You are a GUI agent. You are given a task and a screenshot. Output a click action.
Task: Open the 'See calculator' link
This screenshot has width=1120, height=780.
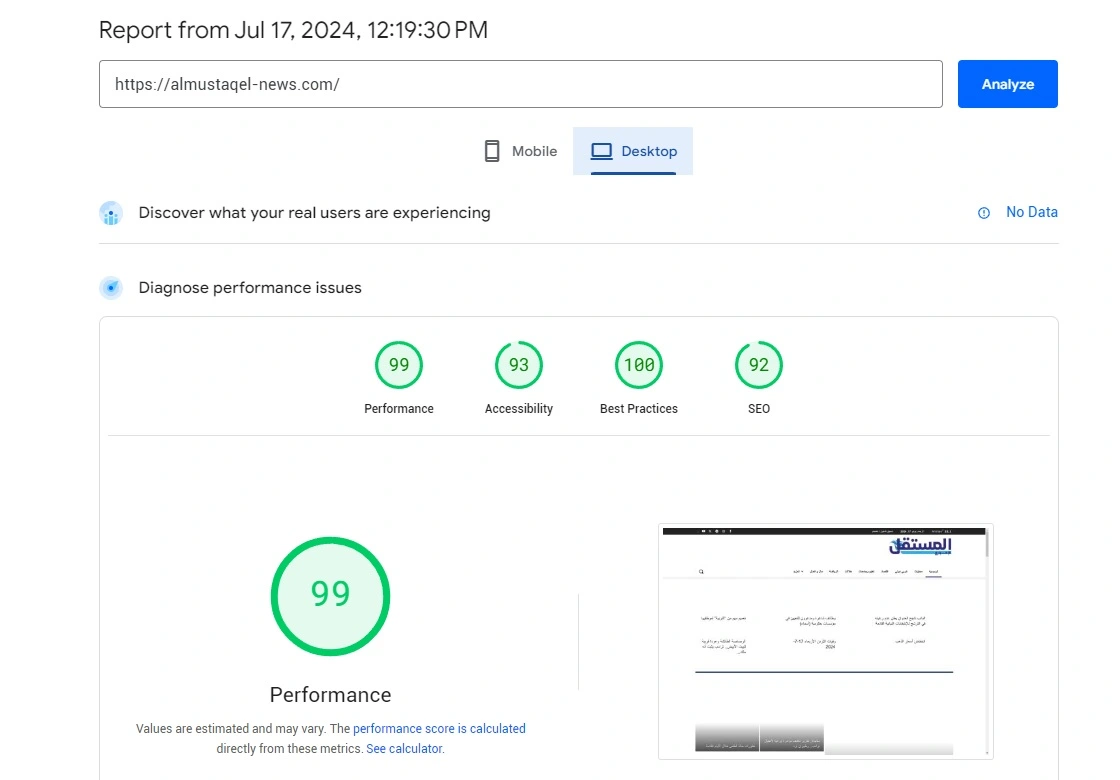404,749
